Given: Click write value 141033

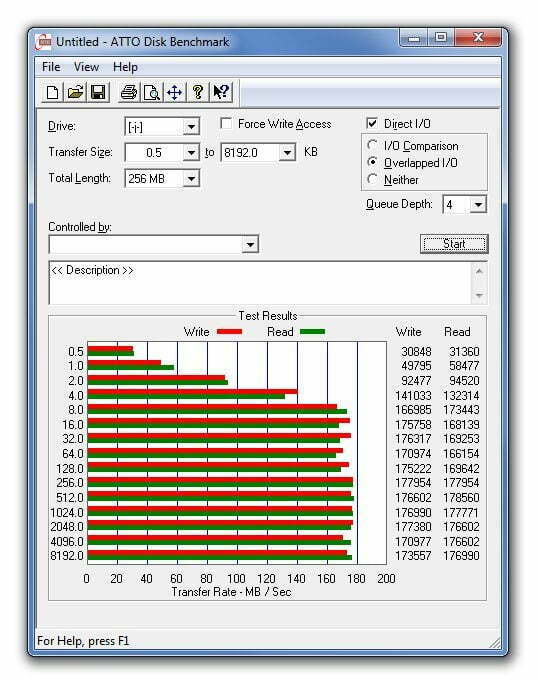Looking at the screenshot, I should (413, 396).
